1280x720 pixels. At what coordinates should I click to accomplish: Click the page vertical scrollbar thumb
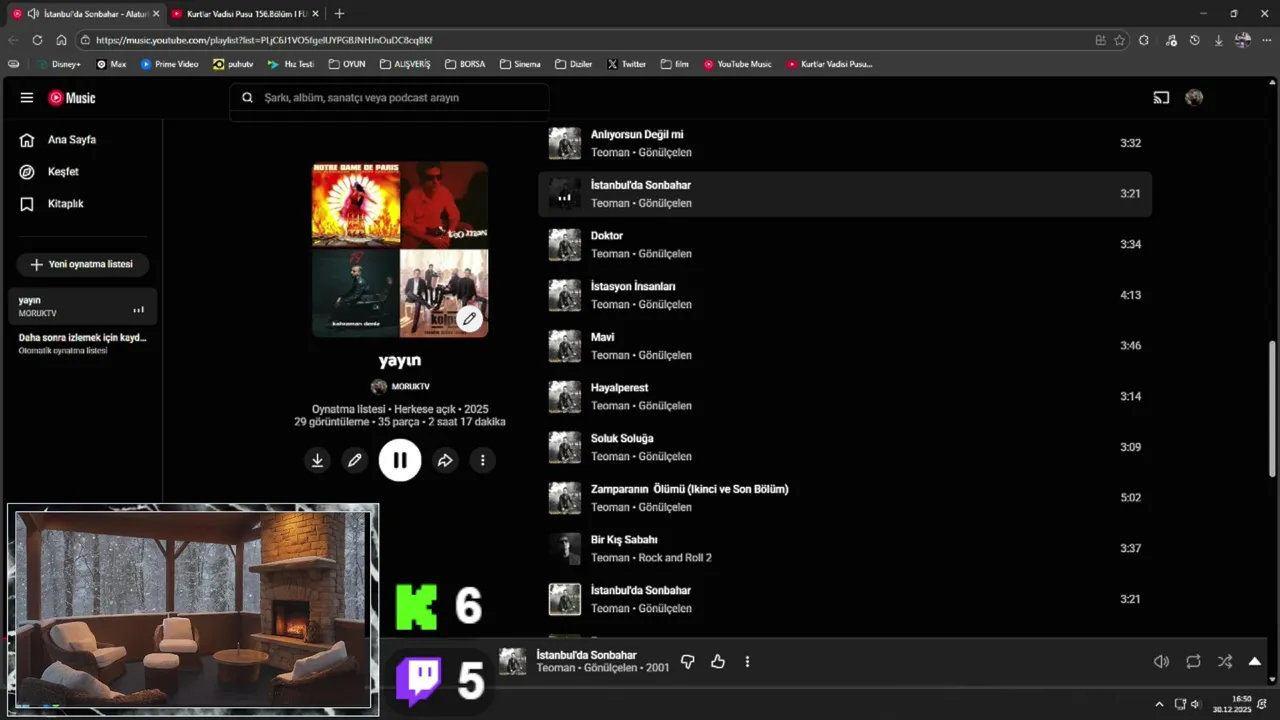1273,410
